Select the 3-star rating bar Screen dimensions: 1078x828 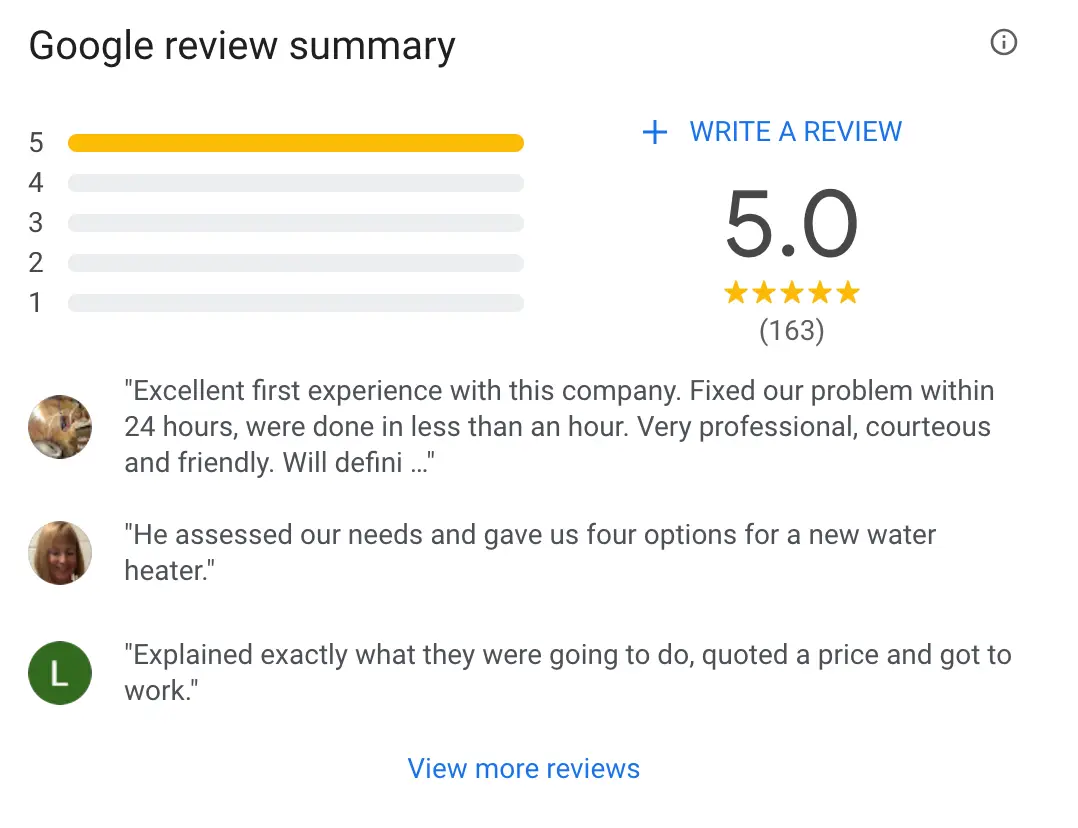click(295, 223)
